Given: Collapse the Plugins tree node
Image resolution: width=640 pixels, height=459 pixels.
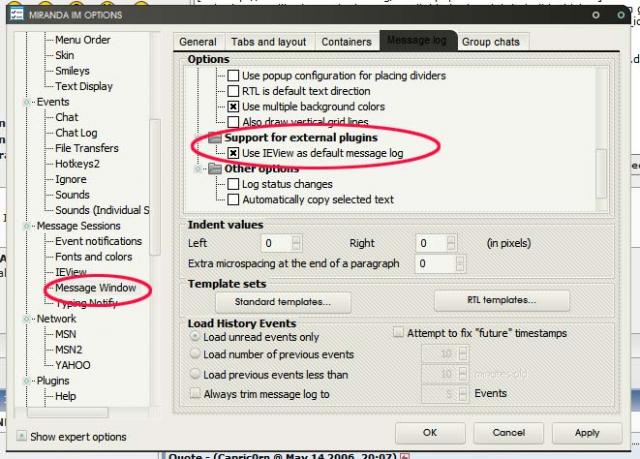Looking at the screenshot, I should tap(27, 381).
